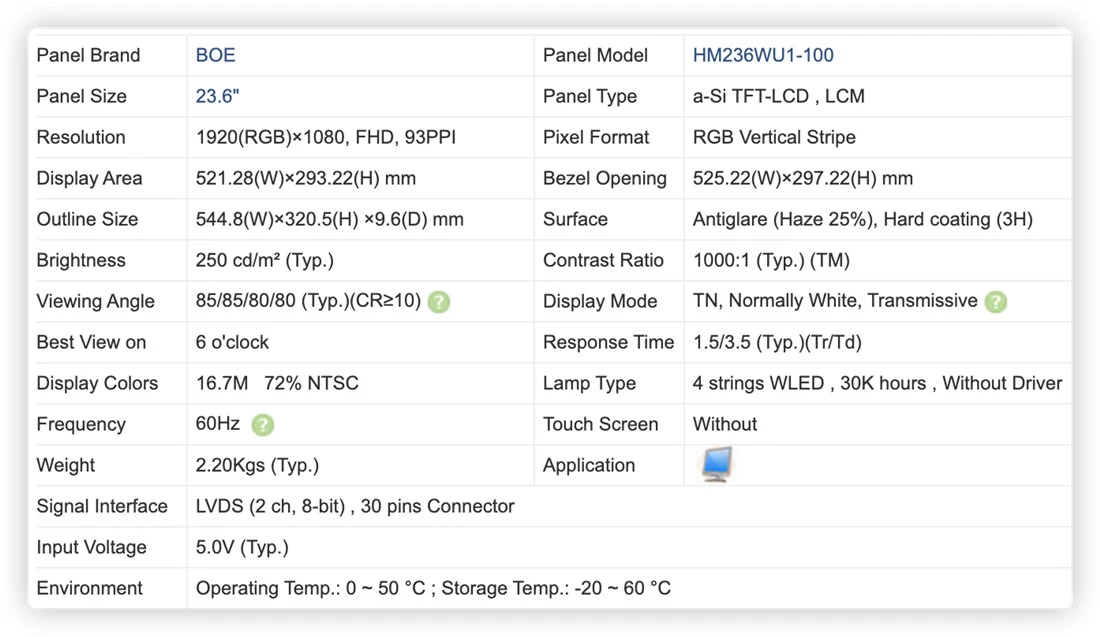1100x637 pixels.
Task: Click the panel type value a-Si TFT-LCD , LCM
Action: point(778,96)
